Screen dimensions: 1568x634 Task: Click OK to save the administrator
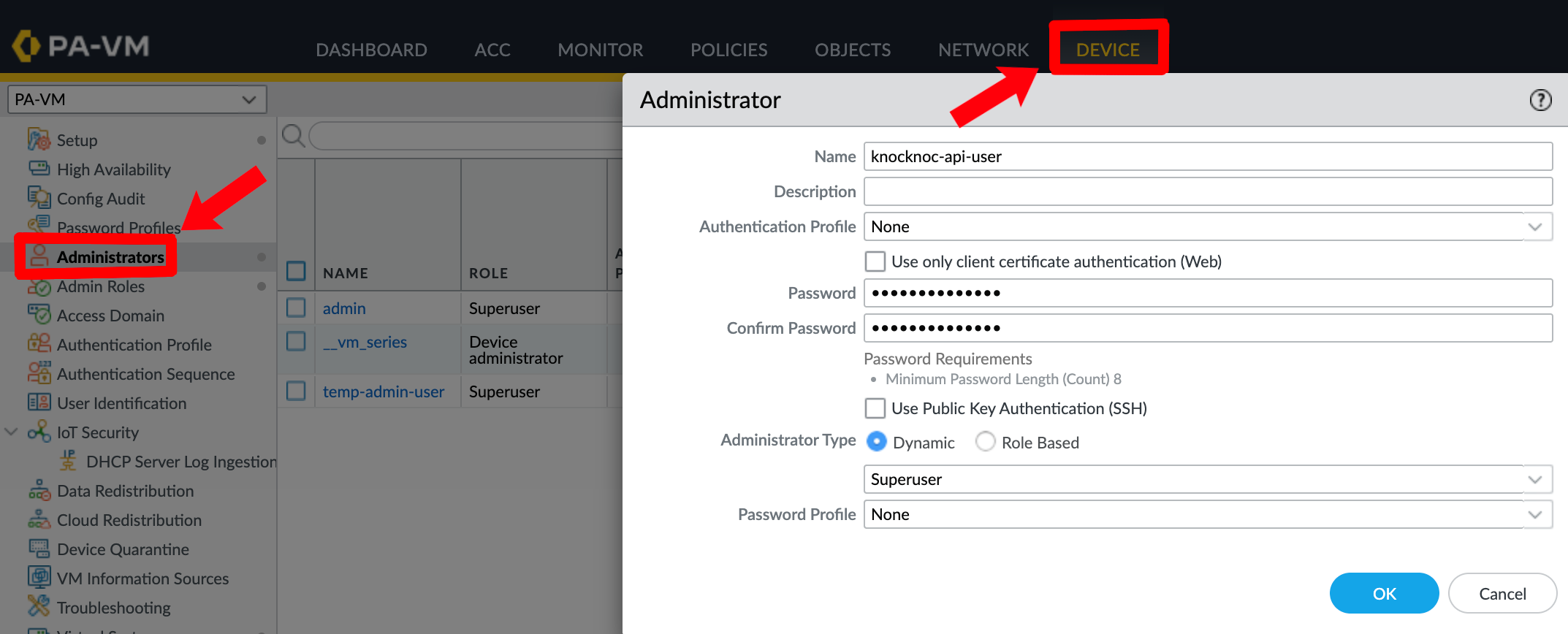coord(1384,593)
